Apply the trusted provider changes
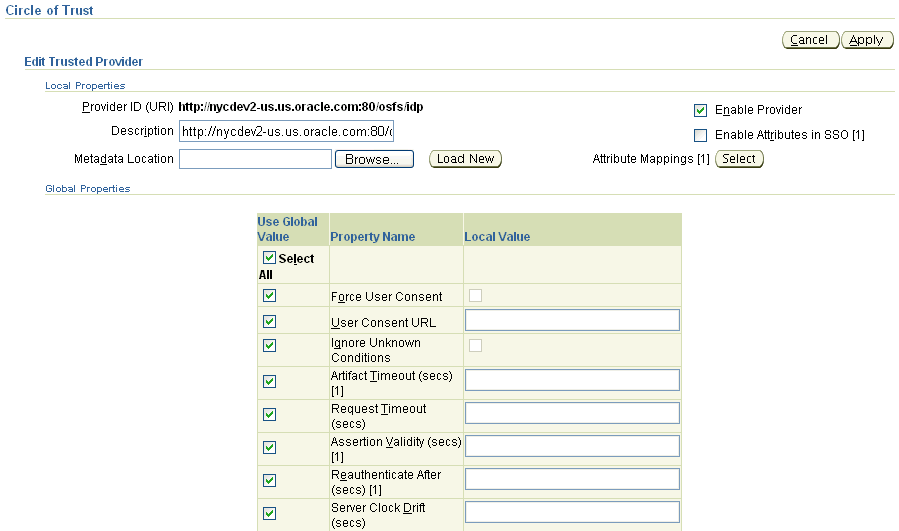Image resolution: width=899 pixels, height=531 pixels. click(867, 40)
